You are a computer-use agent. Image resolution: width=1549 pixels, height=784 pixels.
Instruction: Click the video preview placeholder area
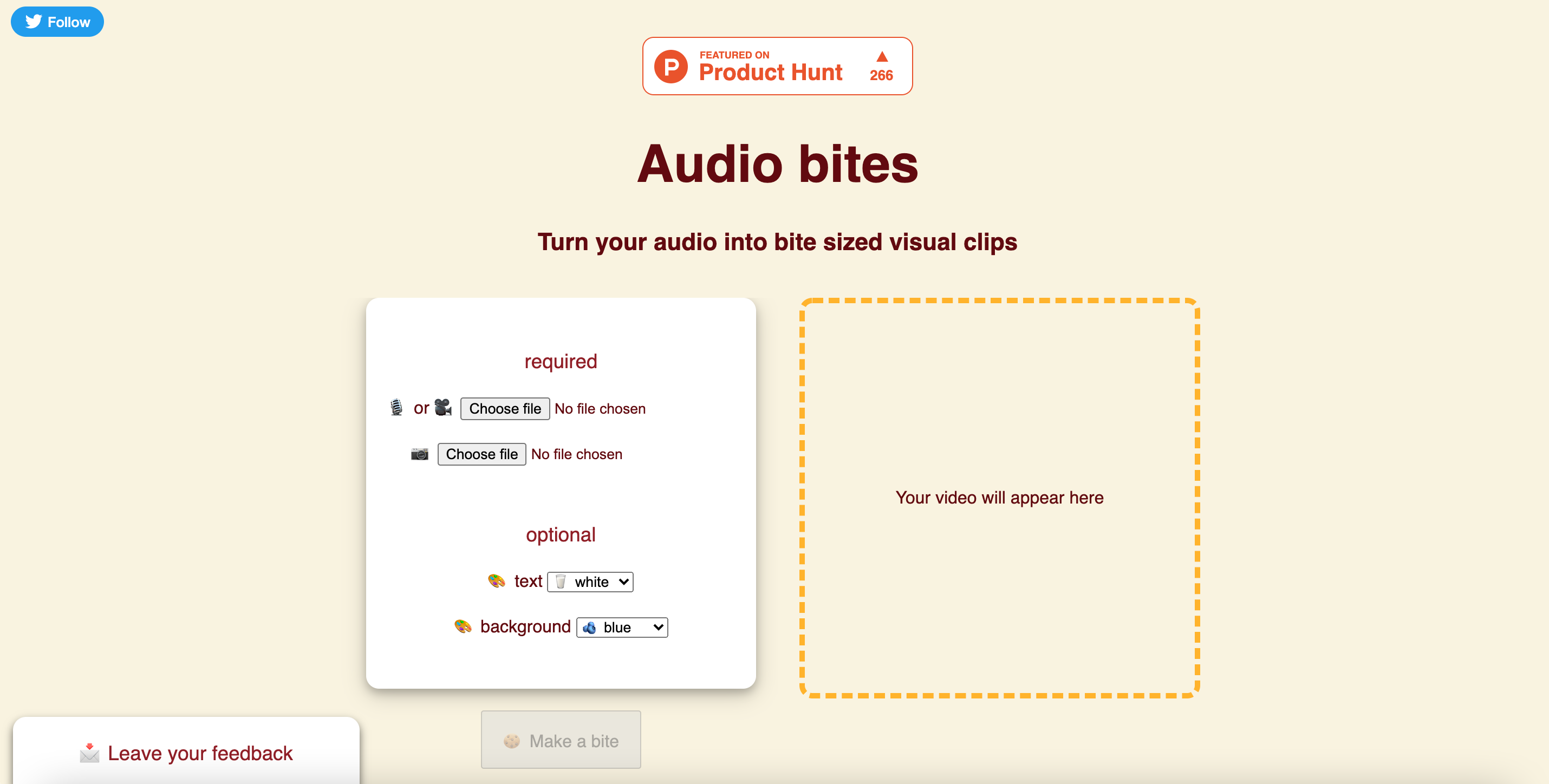point(999,497)
